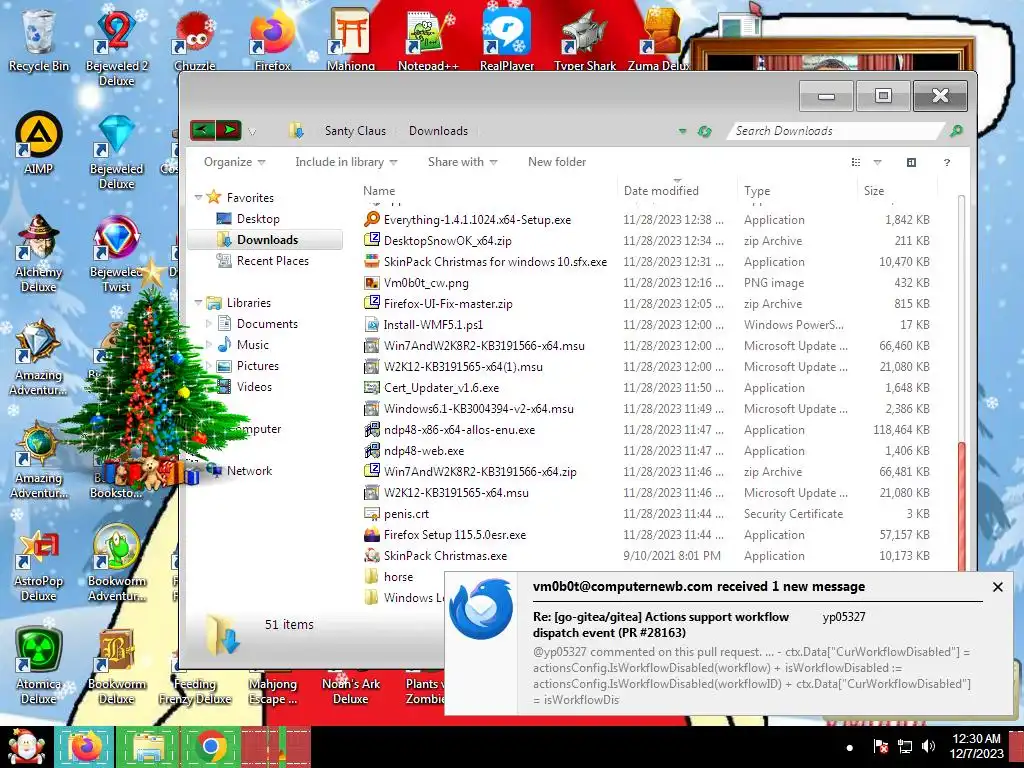Viewport: 1024px width, 768px height.
Task: Sort files by Date modified header
Action: pos(677,191)
